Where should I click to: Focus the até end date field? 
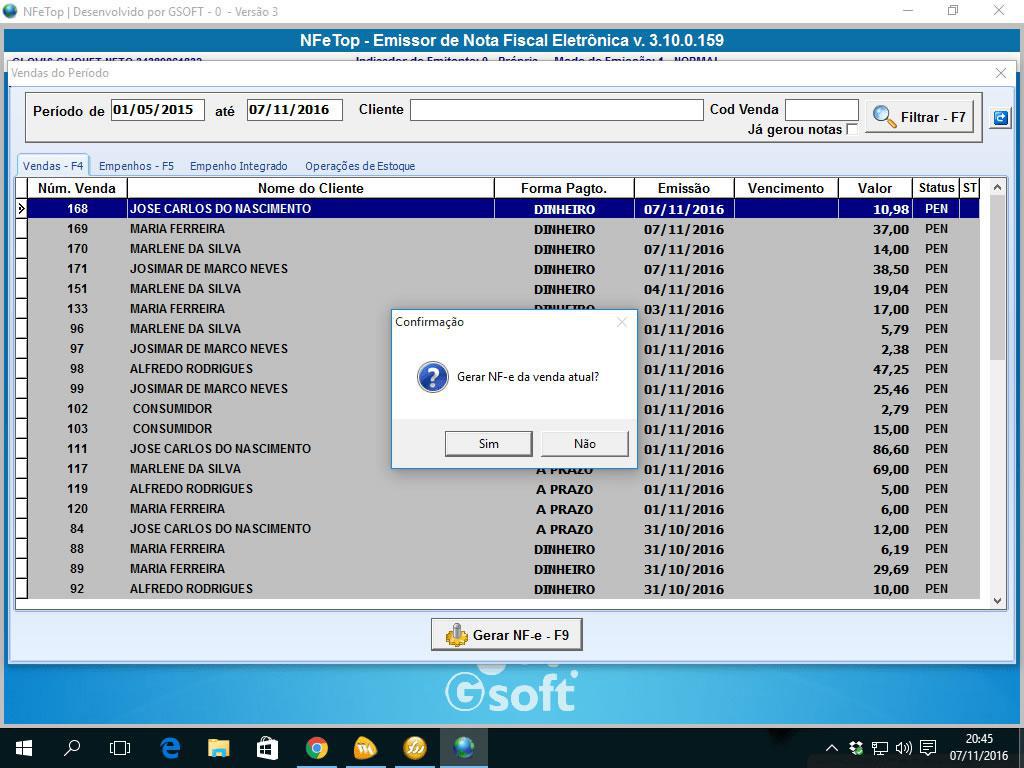pos(295,110)
